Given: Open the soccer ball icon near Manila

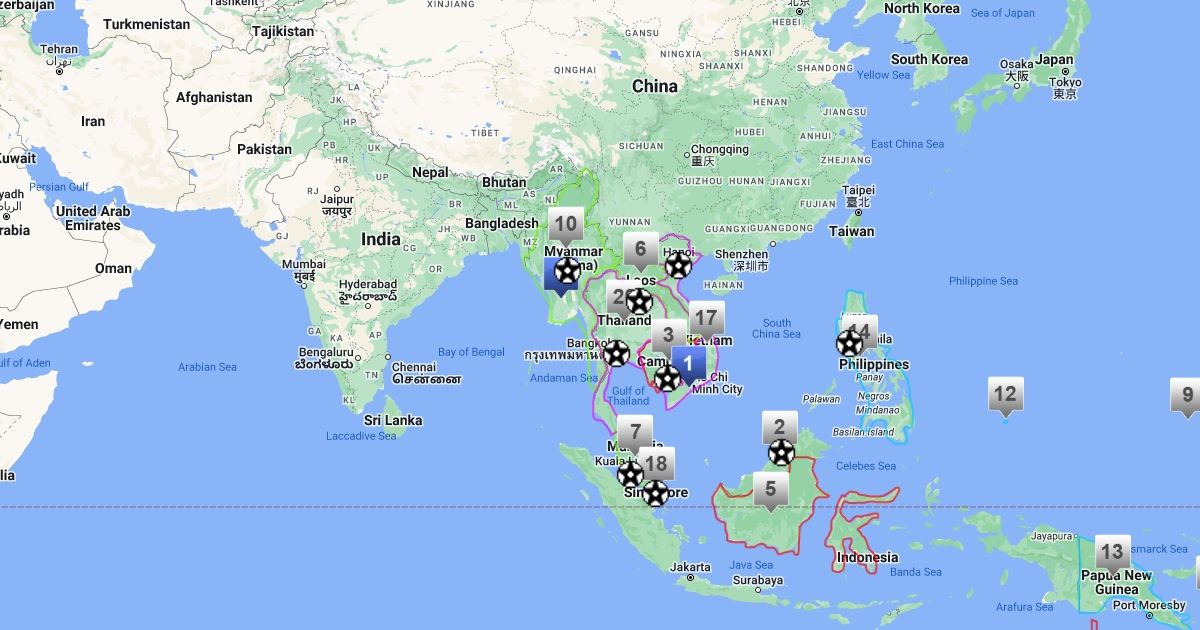Looking at the screenshot, I should [x=849, y=343].
